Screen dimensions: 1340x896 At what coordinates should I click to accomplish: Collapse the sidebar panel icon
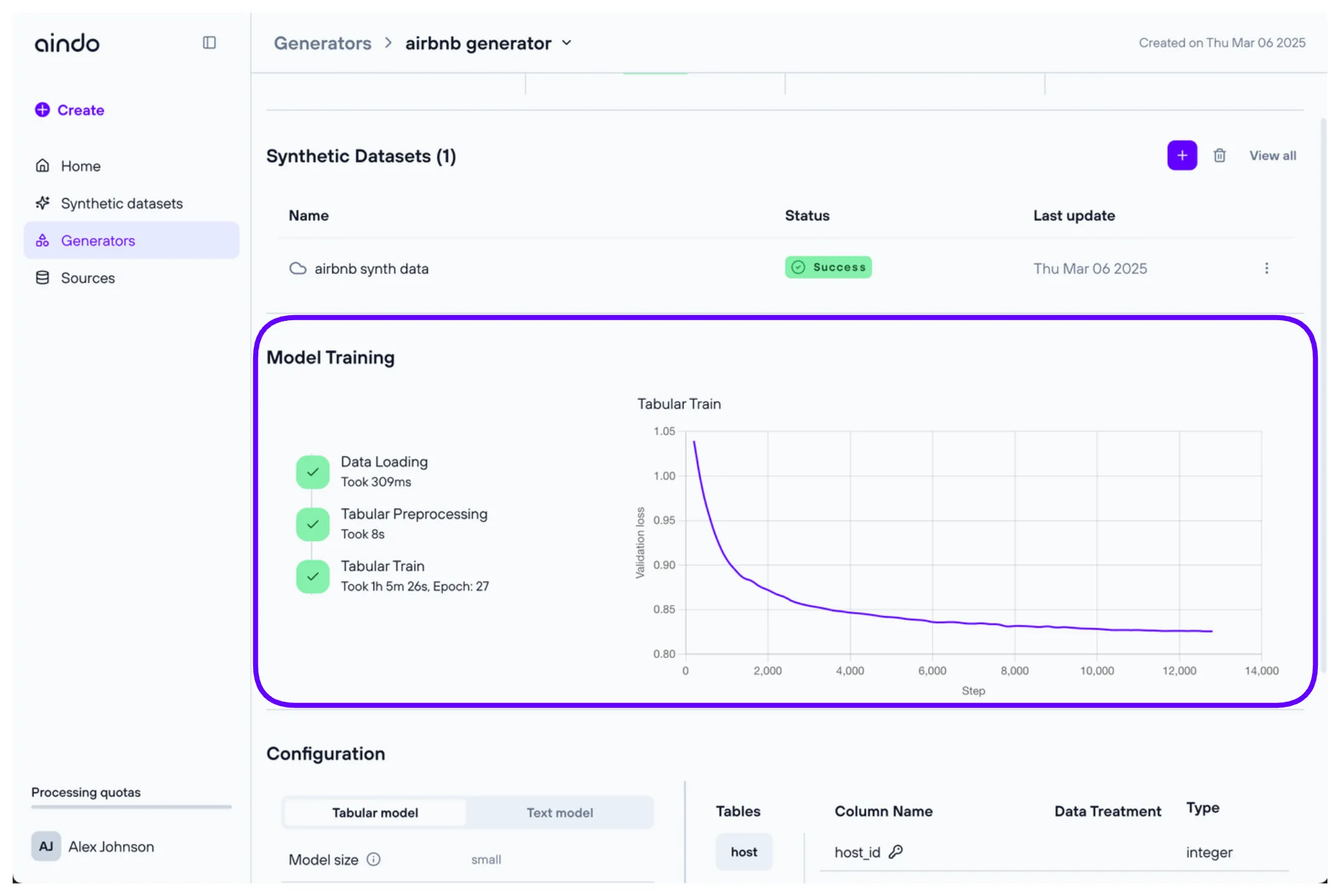209,42
